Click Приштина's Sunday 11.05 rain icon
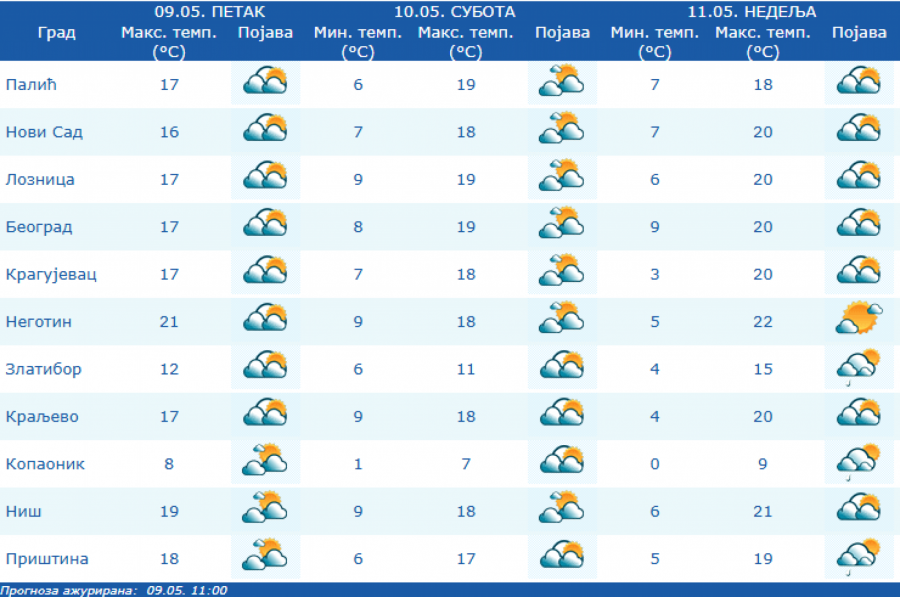The width and height of the screenshot is (900, 597). (859, 558)
